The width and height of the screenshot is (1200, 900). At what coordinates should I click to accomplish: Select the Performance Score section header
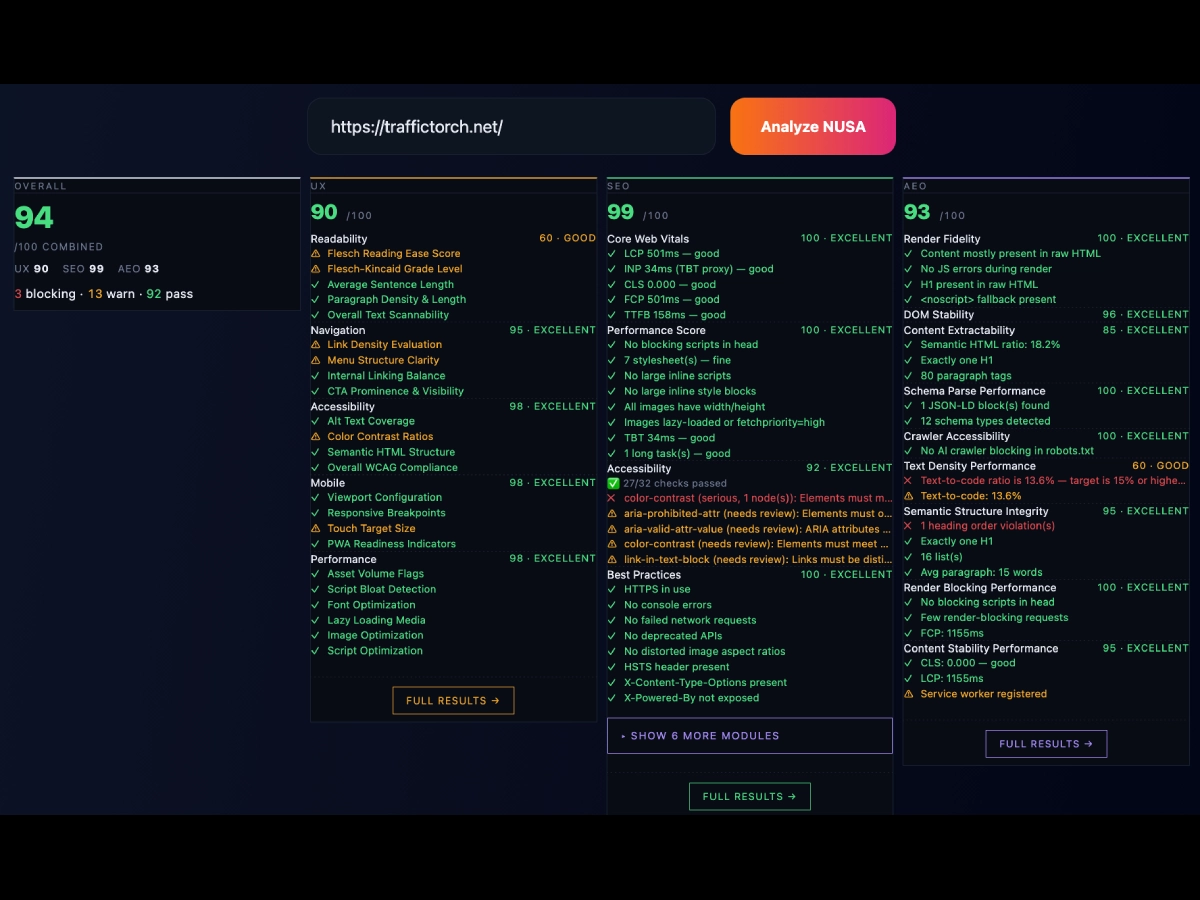(x=656, y=330)
